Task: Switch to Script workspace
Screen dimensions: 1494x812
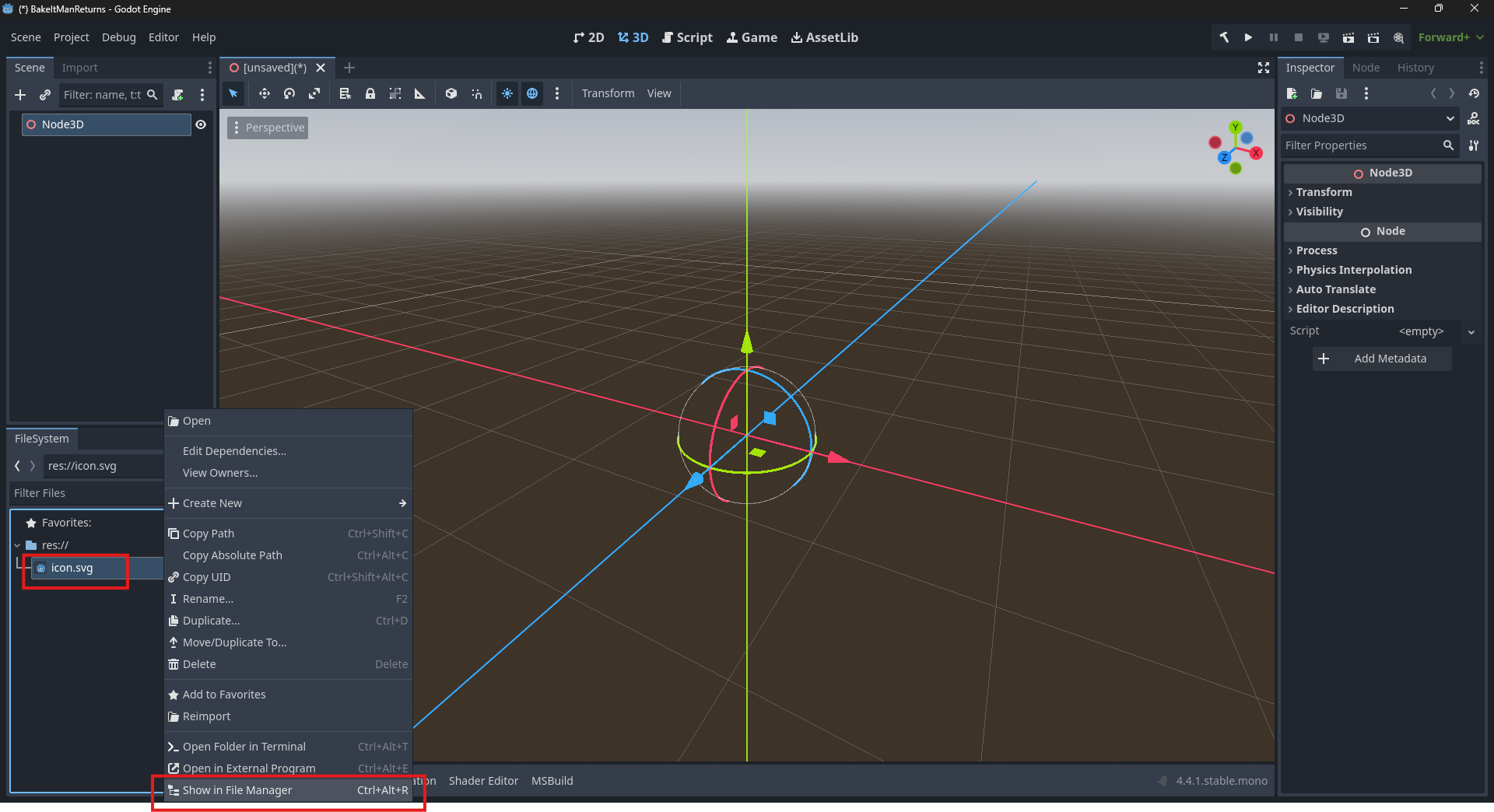Action: pos(687,37)
